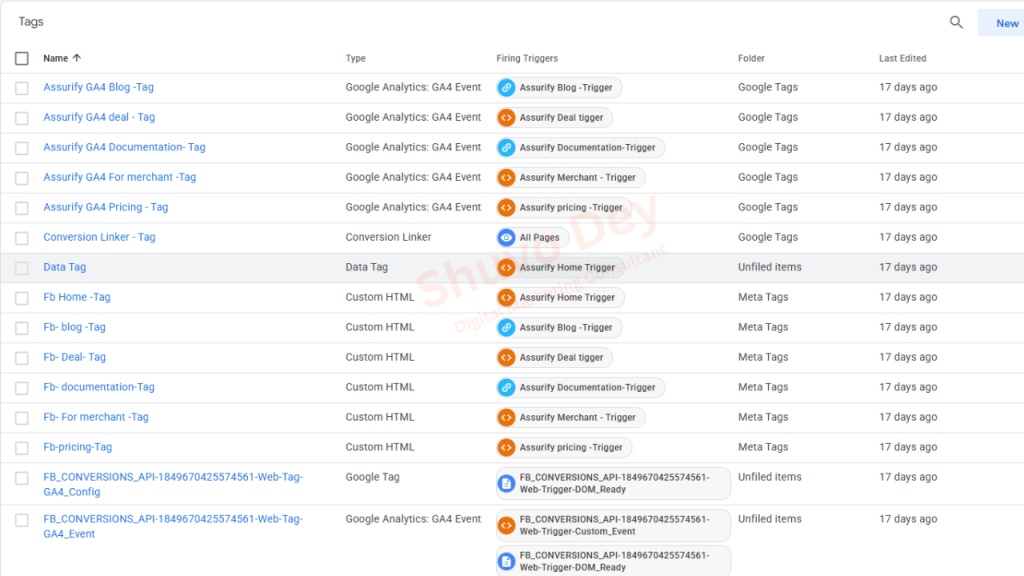Click code icon in GA4 Pricing trigger
The image size is (1024, 576).
point(506,208)
